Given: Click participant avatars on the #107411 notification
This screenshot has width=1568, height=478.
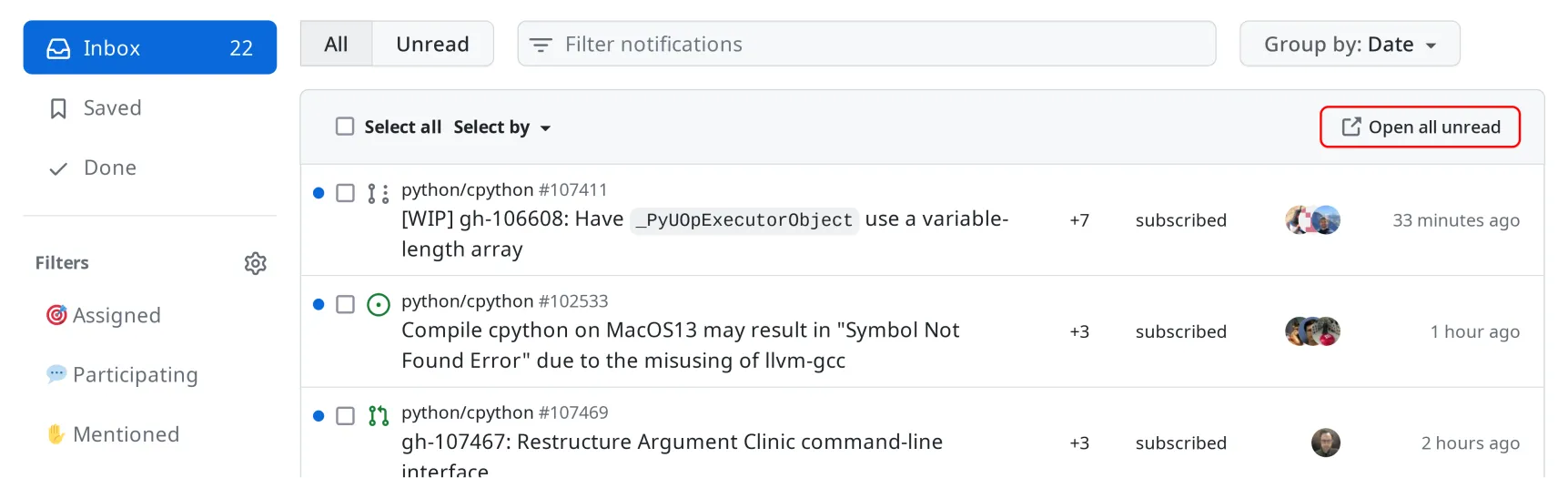Looking at the screenshot, I should [1312, 220].
